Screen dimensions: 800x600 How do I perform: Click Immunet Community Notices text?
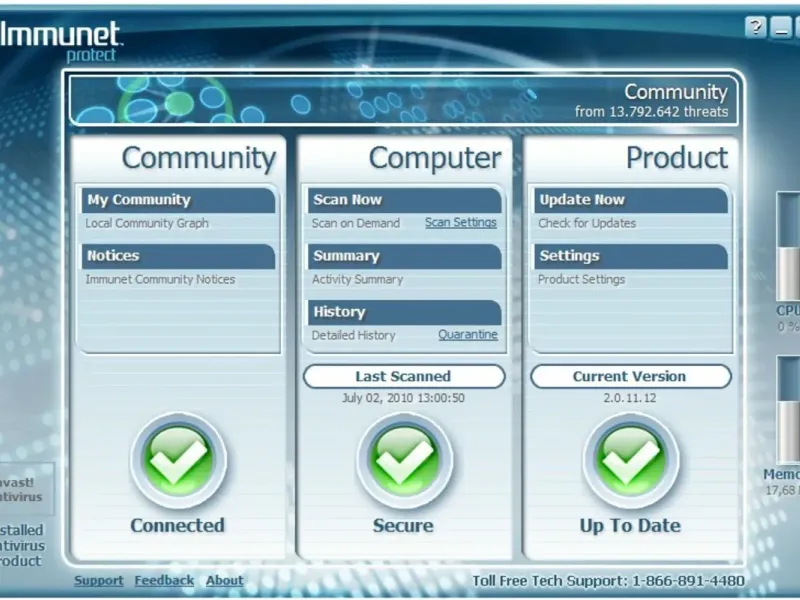160,280
